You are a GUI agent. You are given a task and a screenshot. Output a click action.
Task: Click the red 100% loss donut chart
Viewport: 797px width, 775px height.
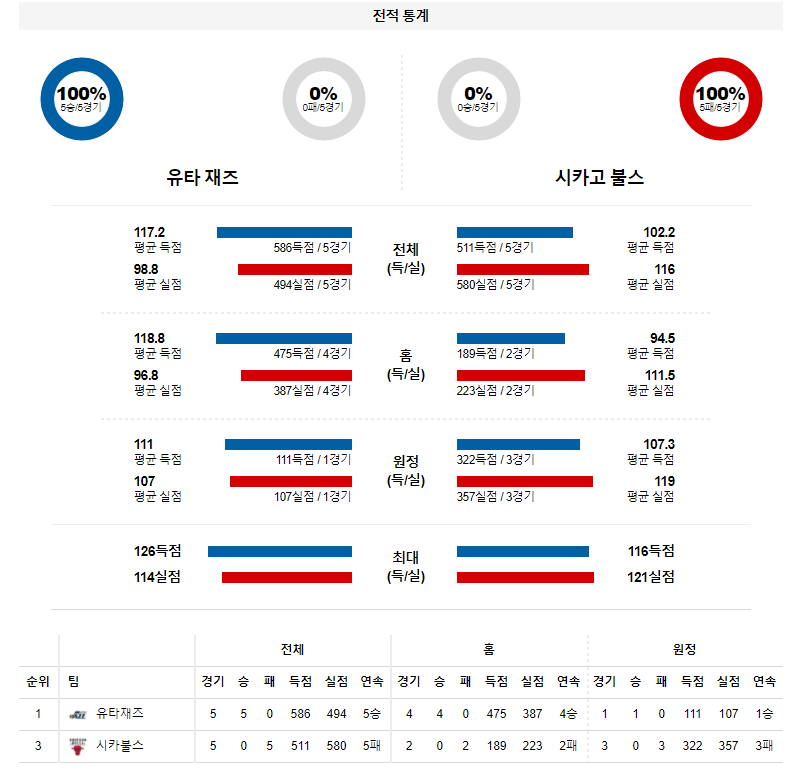(x=721, y=98)
